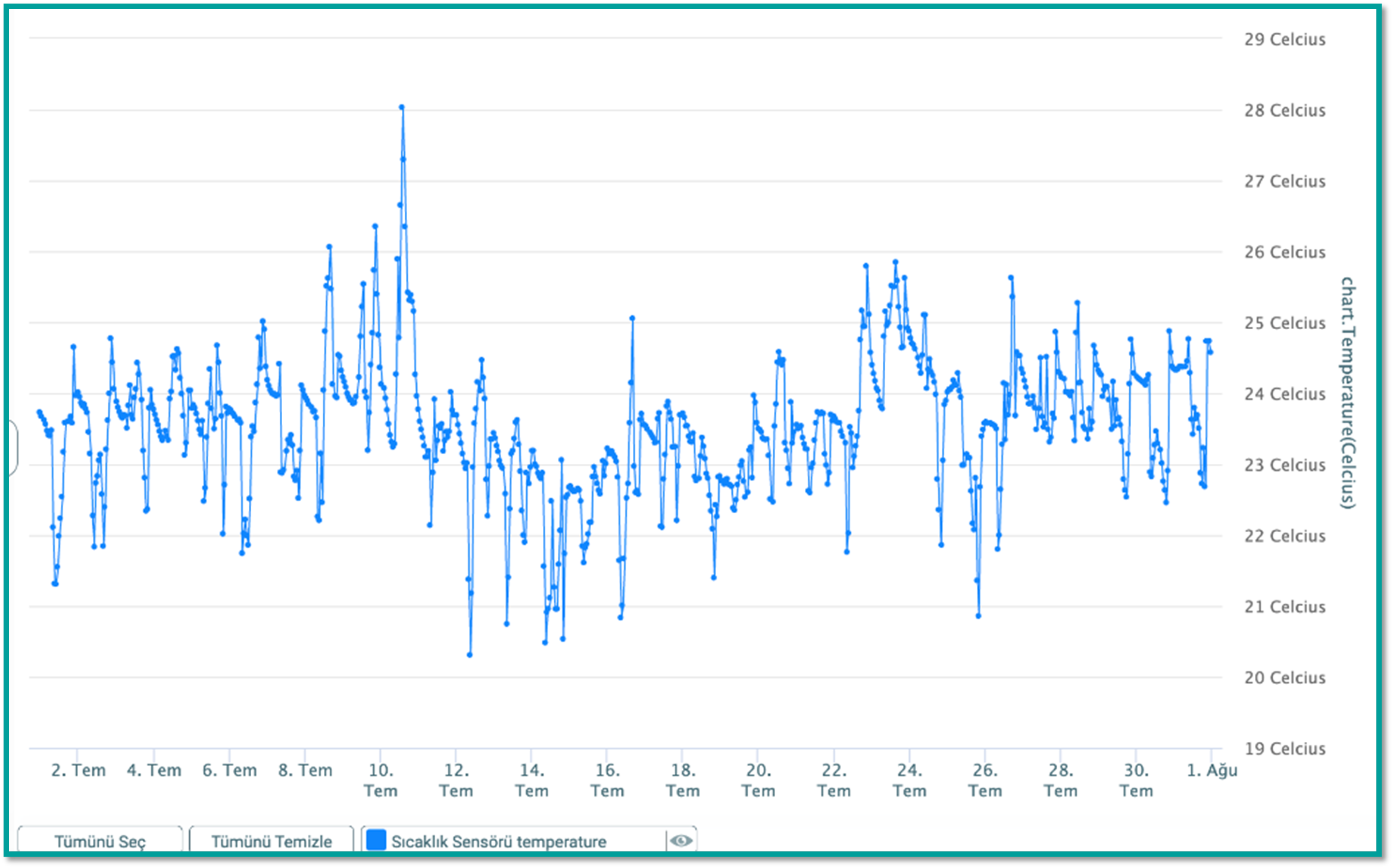1393x868 pixels.
Task: Click the '26 Celcius' axis label
Action: pos(1285,252)
